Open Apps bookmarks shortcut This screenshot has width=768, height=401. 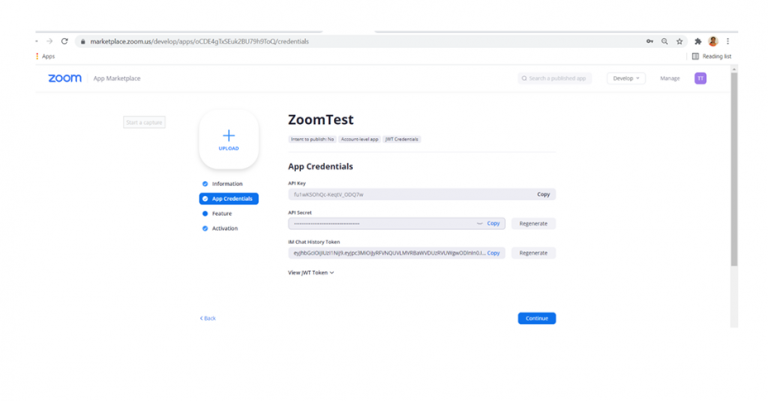point(46,56)
